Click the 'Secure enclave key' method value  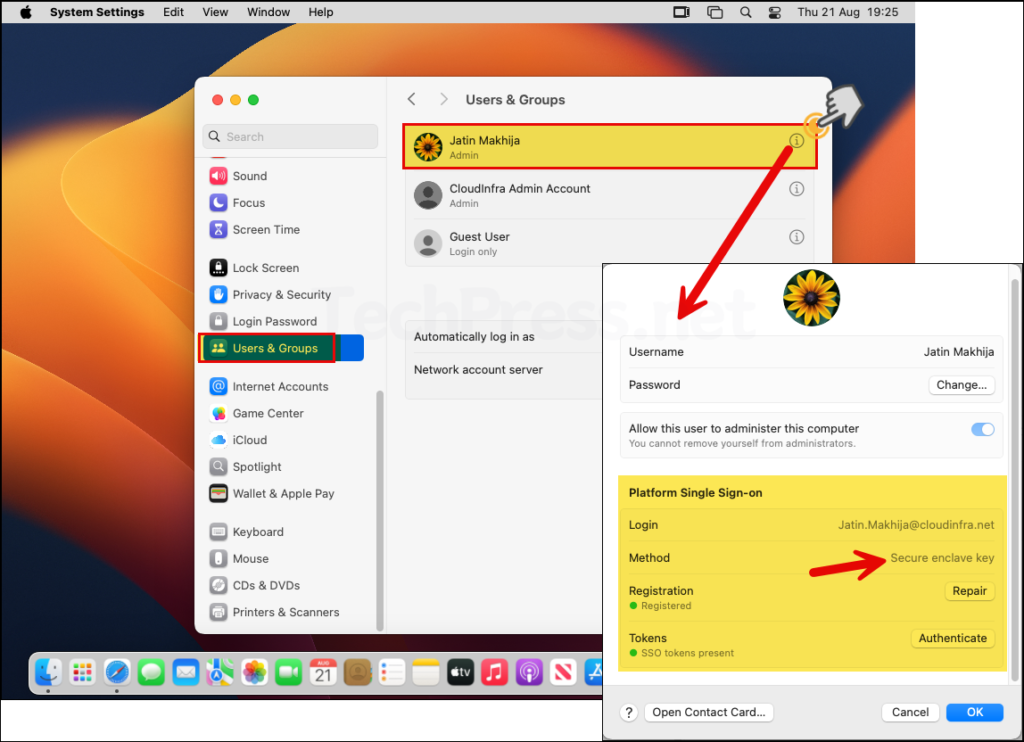(942, 558)
